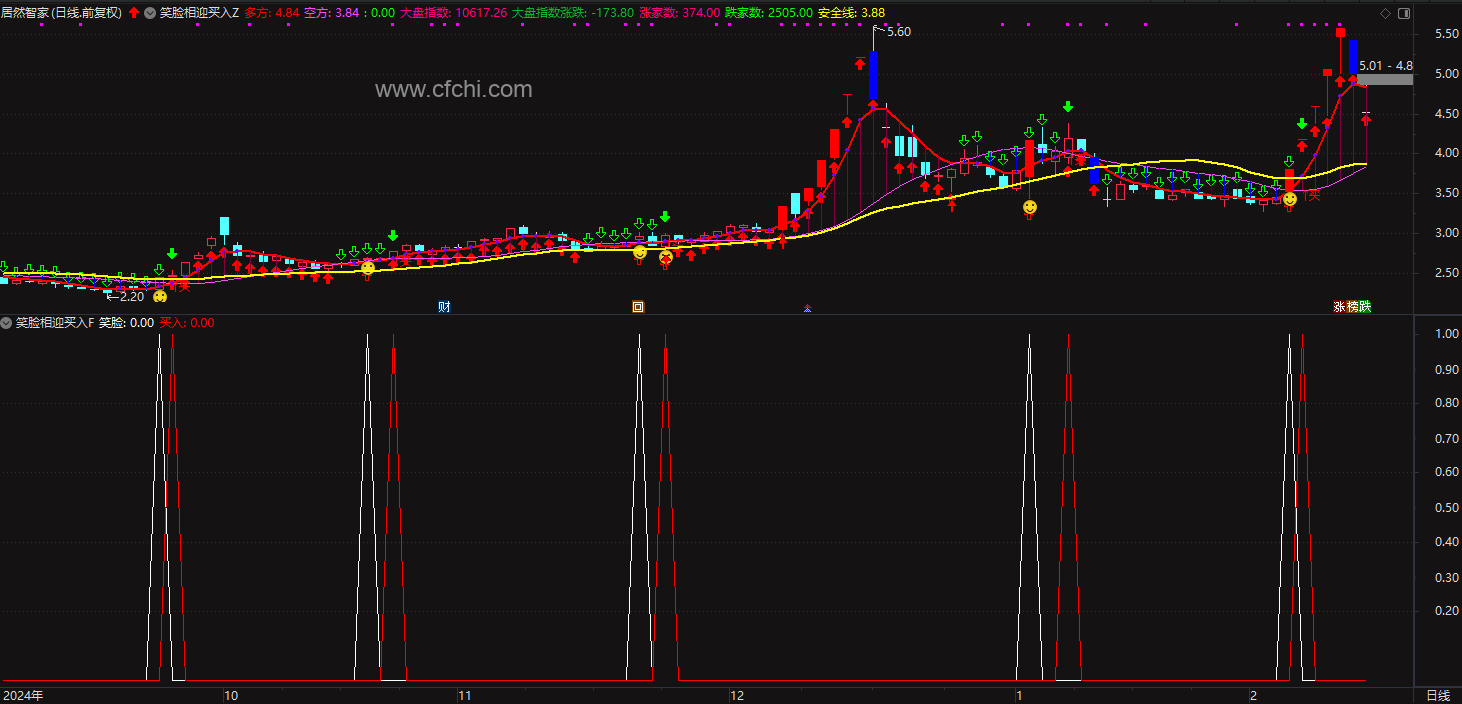Image resolution: width=1462 pixels, height=704 pixels.
Task: Click the 买入: 0.00 readout in sub-chart
Action: (187, 323)
